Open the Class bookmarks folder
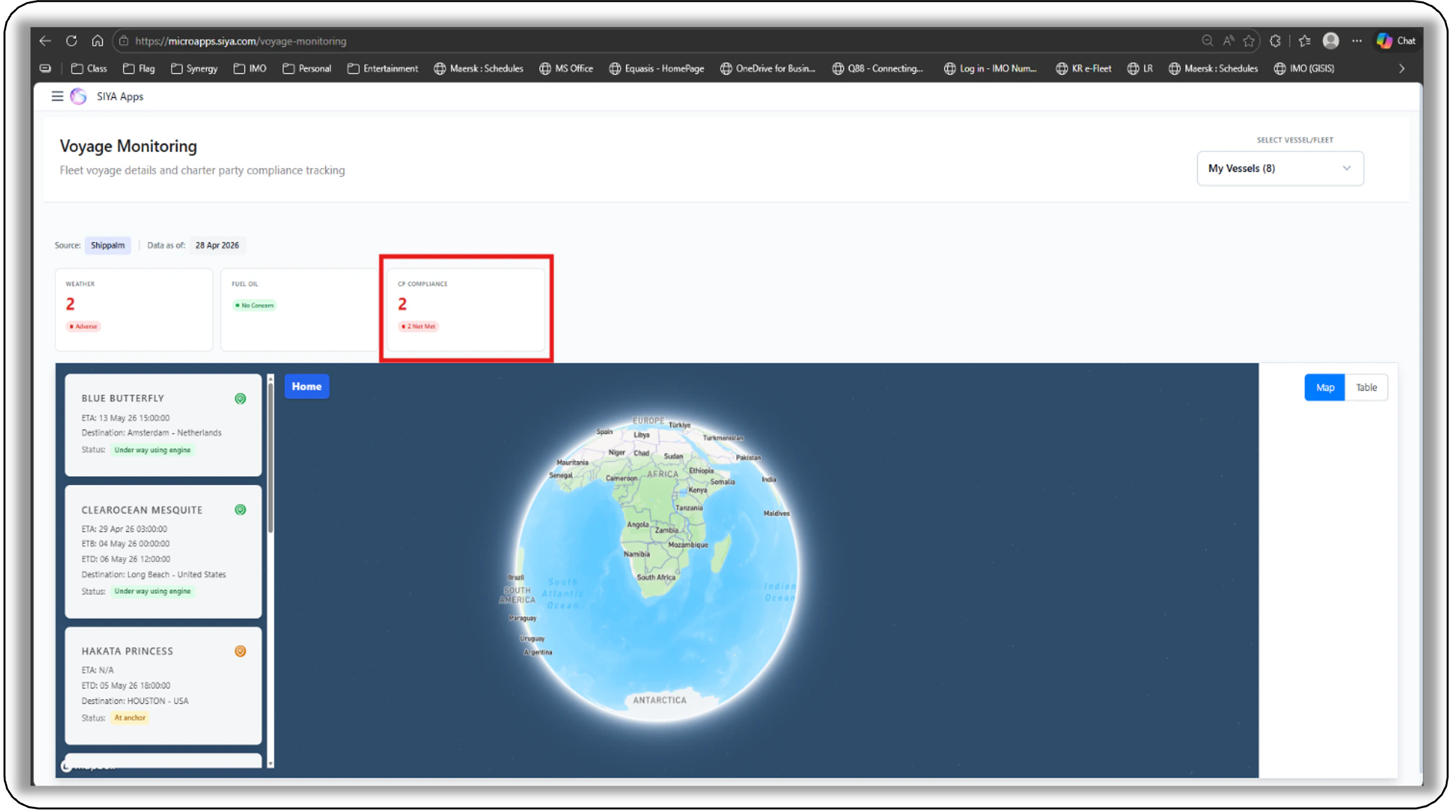1456x812 pixels. click(89, 69)
